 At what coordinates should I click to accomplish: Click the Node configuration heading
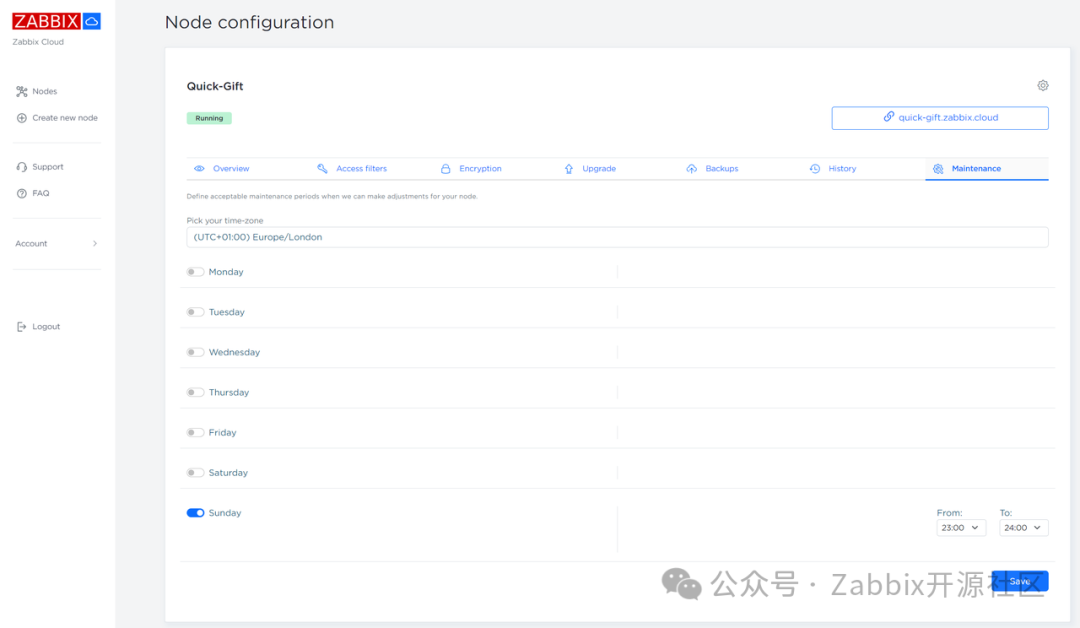click(x=249, y=22)
